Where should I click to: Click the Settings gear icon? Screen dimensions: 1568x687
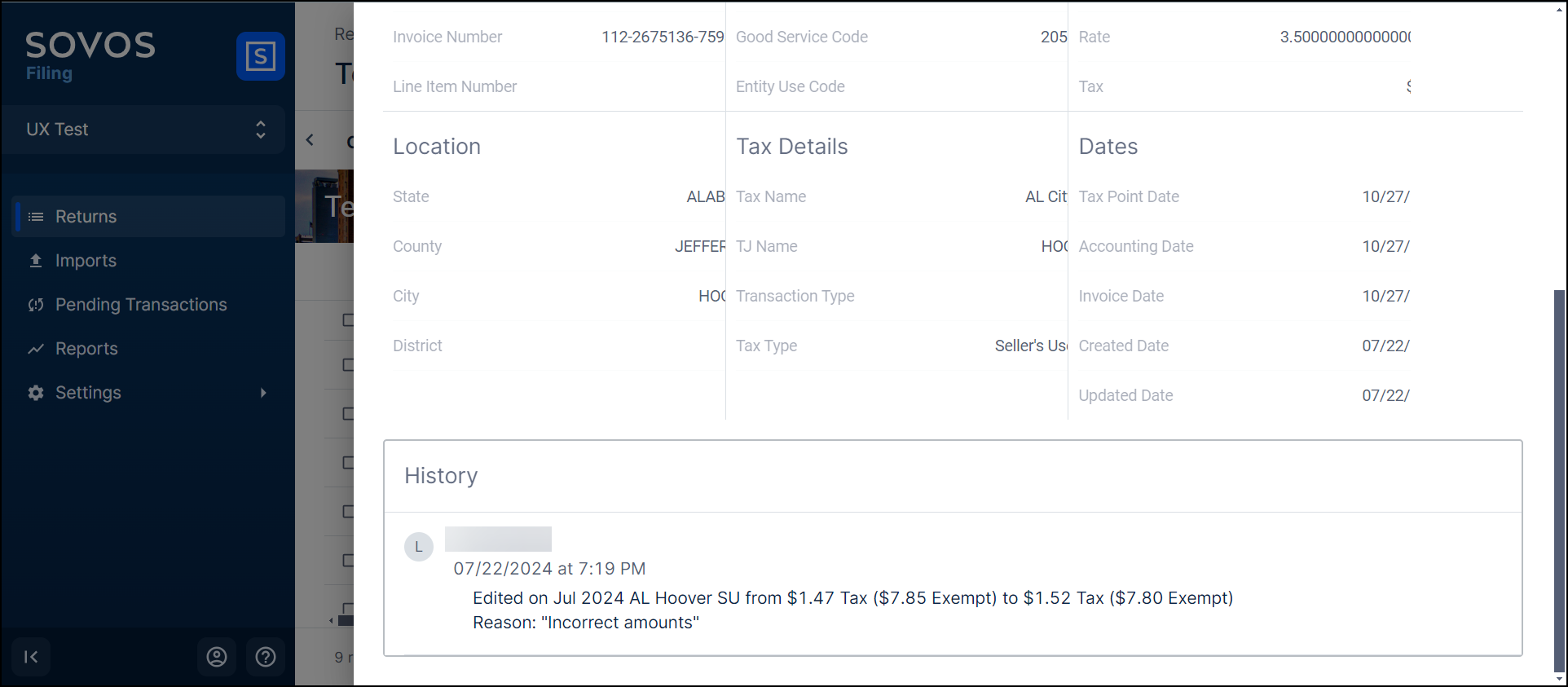pyautogui.click(x=36, y=393)
